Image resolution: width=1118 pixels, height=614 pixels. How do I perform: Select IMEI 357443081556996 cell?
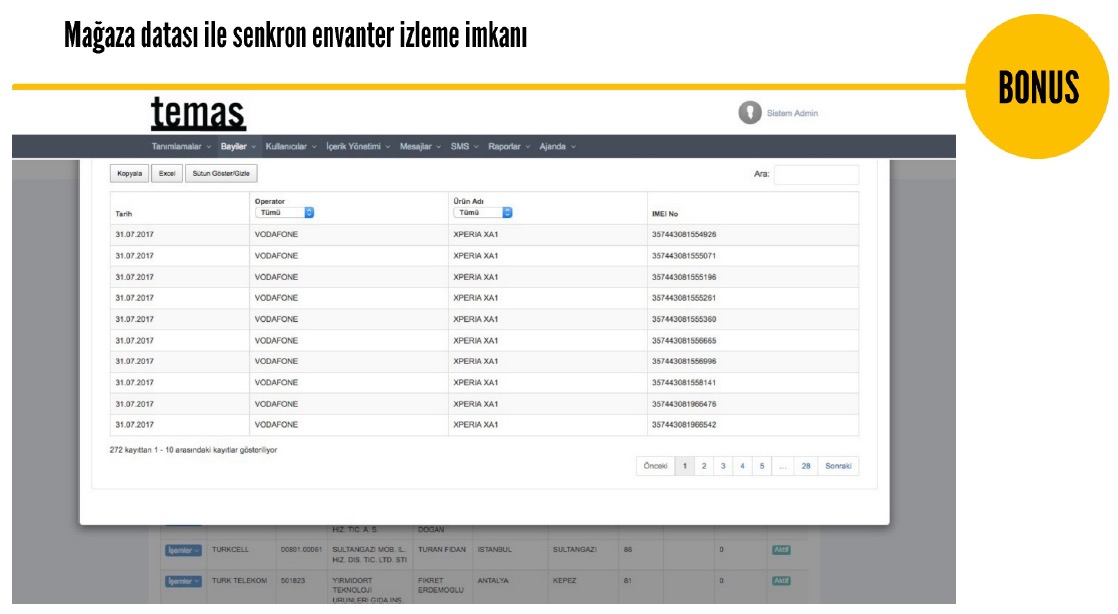click(x=684, y=362)
